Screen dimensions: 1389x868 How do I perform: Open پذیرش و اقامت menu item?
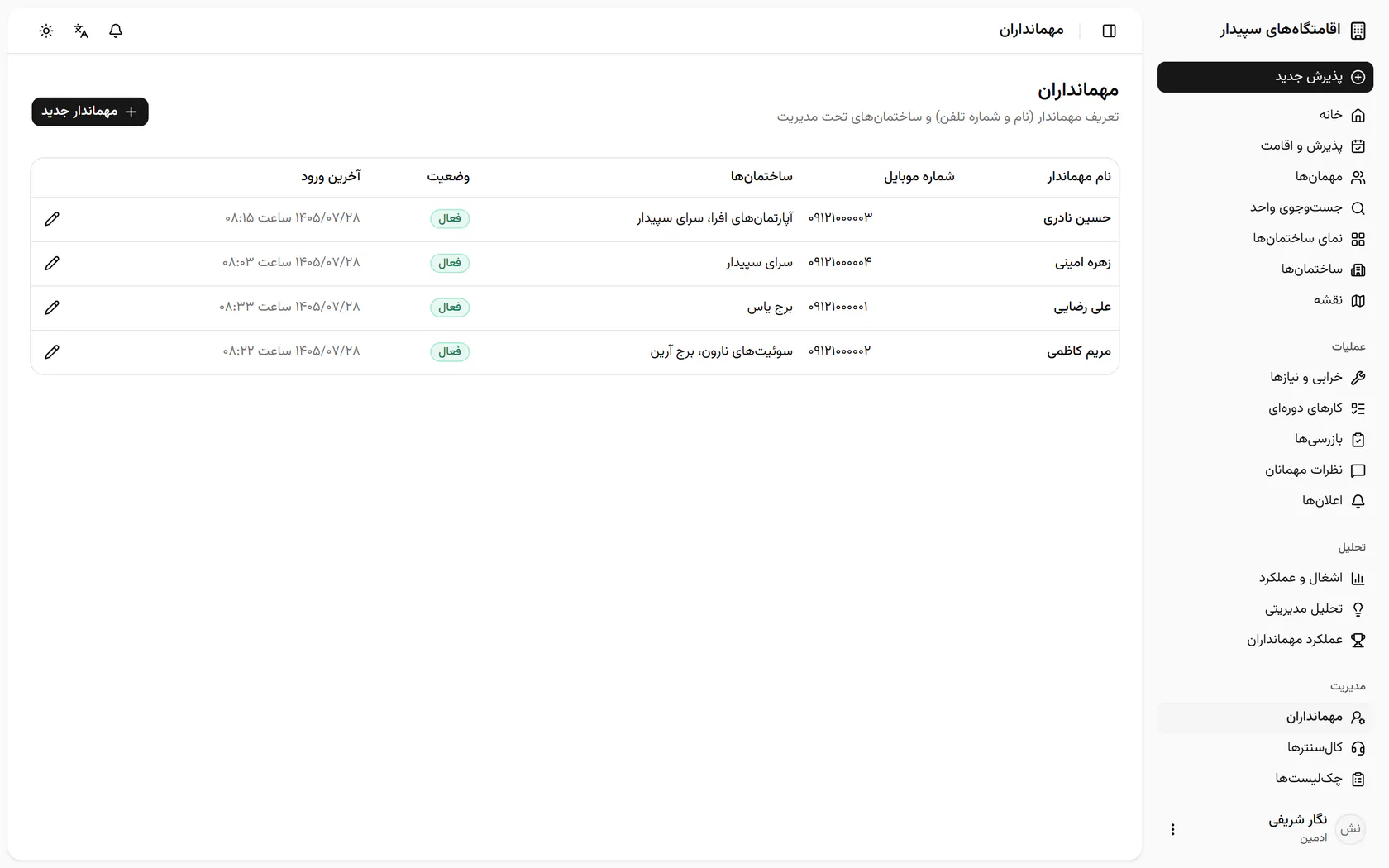(1265, 146)
